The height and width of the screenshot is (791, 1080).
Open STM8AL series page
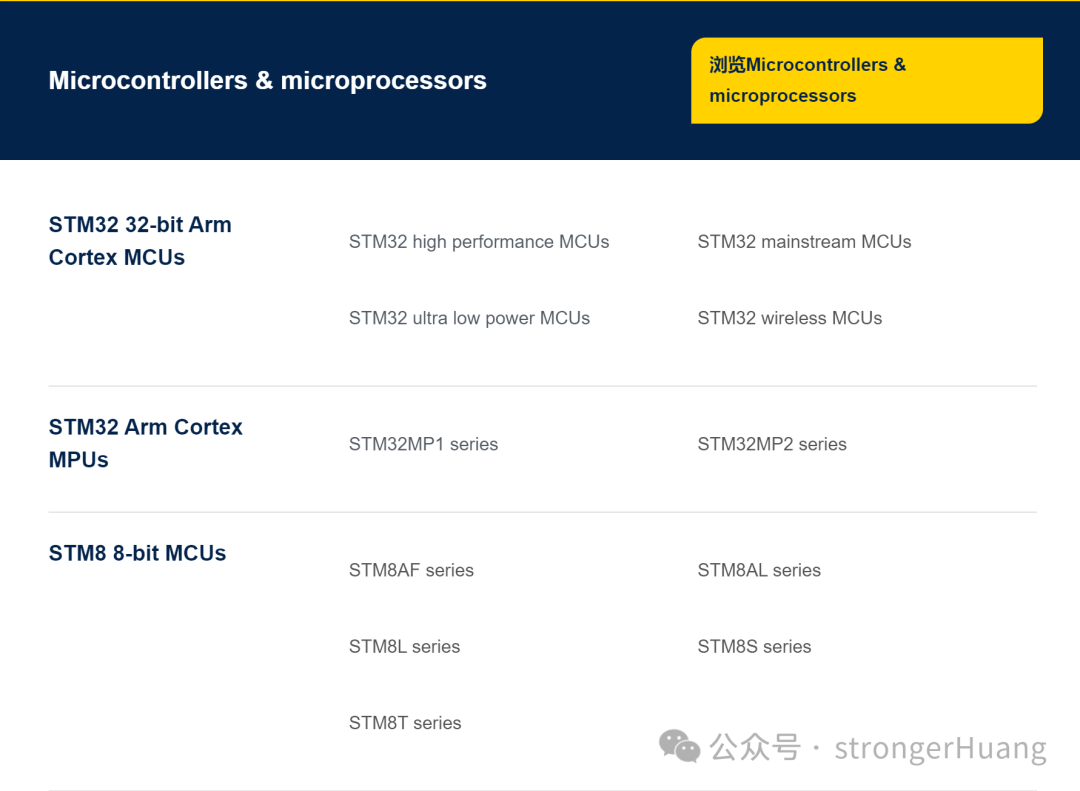(759, 570)
